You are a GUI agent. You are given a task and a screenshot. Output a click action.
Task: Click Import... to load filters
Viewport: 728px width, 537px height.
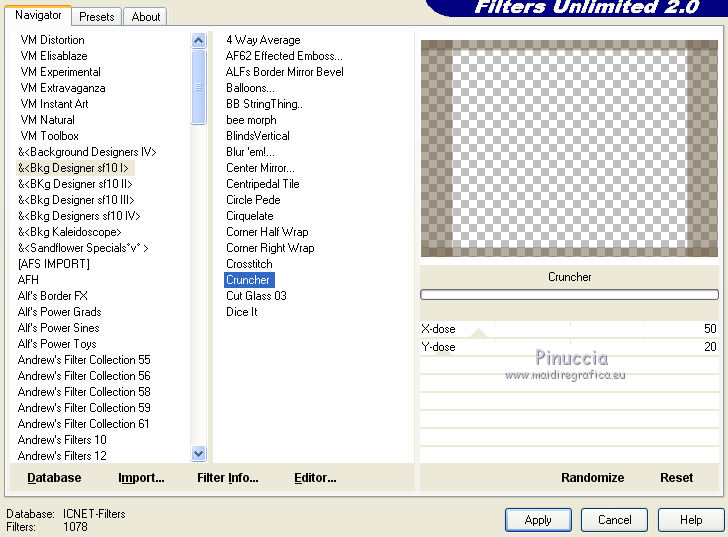[x=141, y=478]
